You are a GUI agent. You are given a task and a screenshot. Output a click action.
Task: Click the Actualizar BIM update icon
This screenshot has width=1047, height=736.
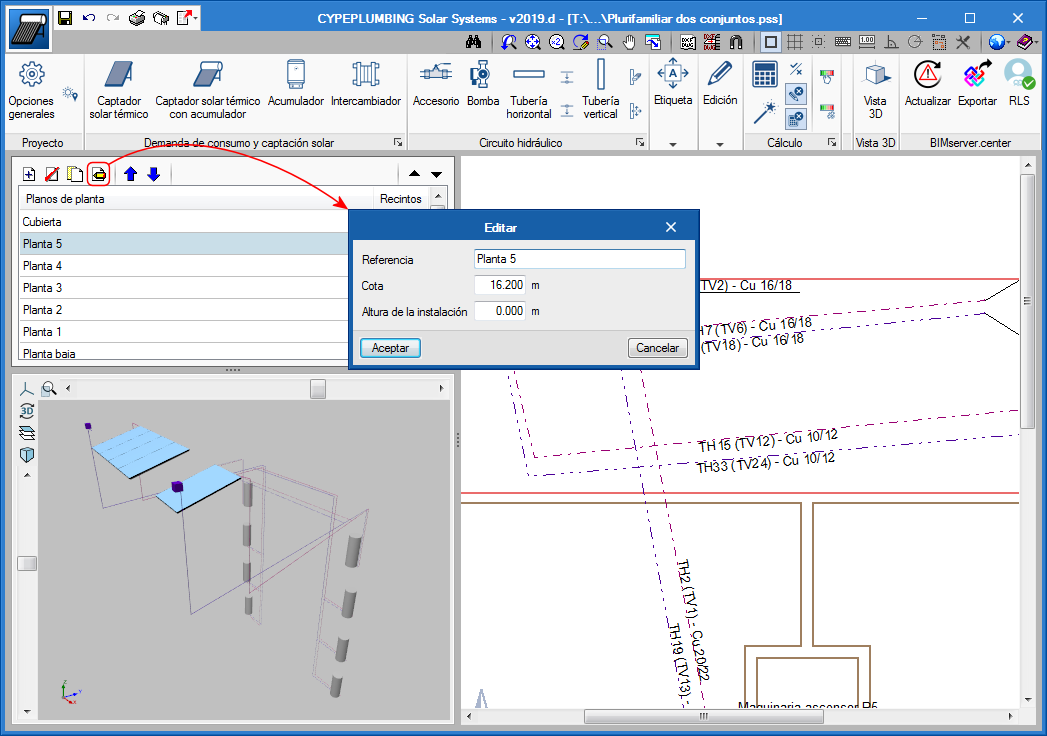[927, 83]
